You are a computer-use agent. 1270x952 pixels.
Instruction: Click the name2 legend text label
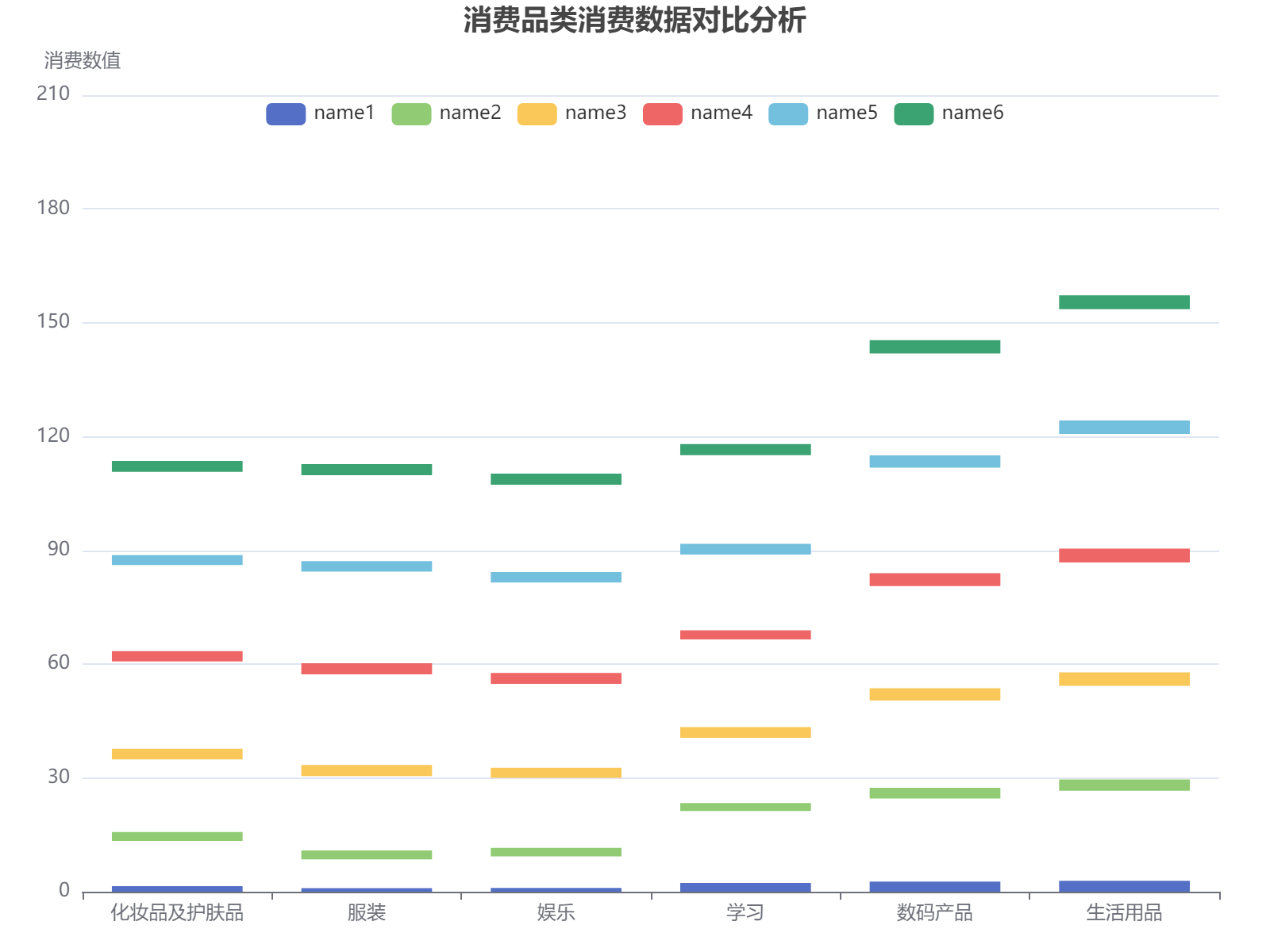470,113
